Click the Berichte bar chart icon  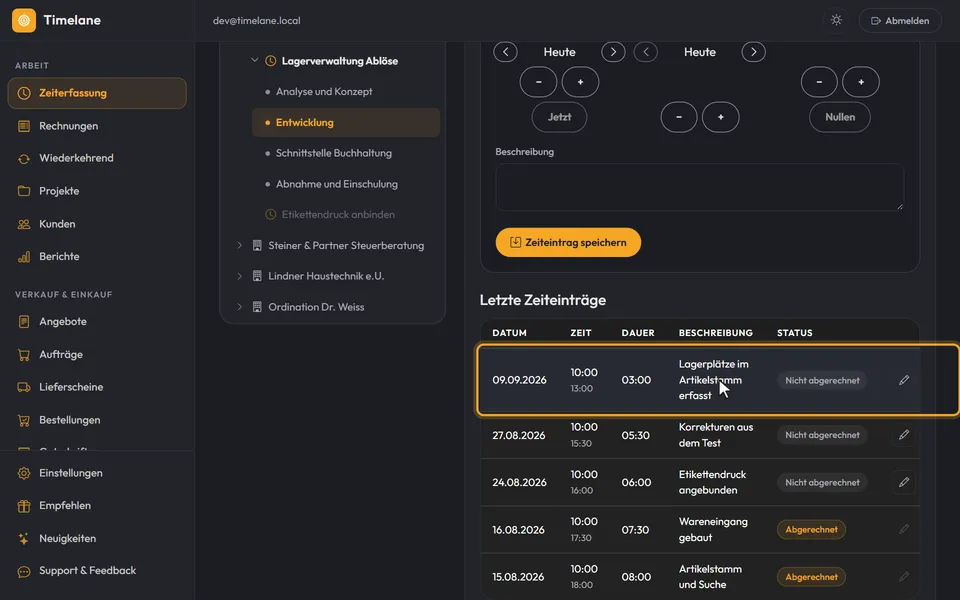pos(24,257)
